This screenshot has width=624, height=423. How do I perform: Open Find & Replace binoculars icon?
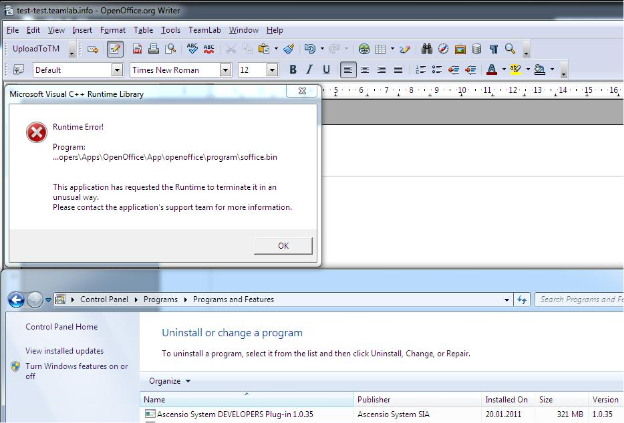[x=427, y=49]
